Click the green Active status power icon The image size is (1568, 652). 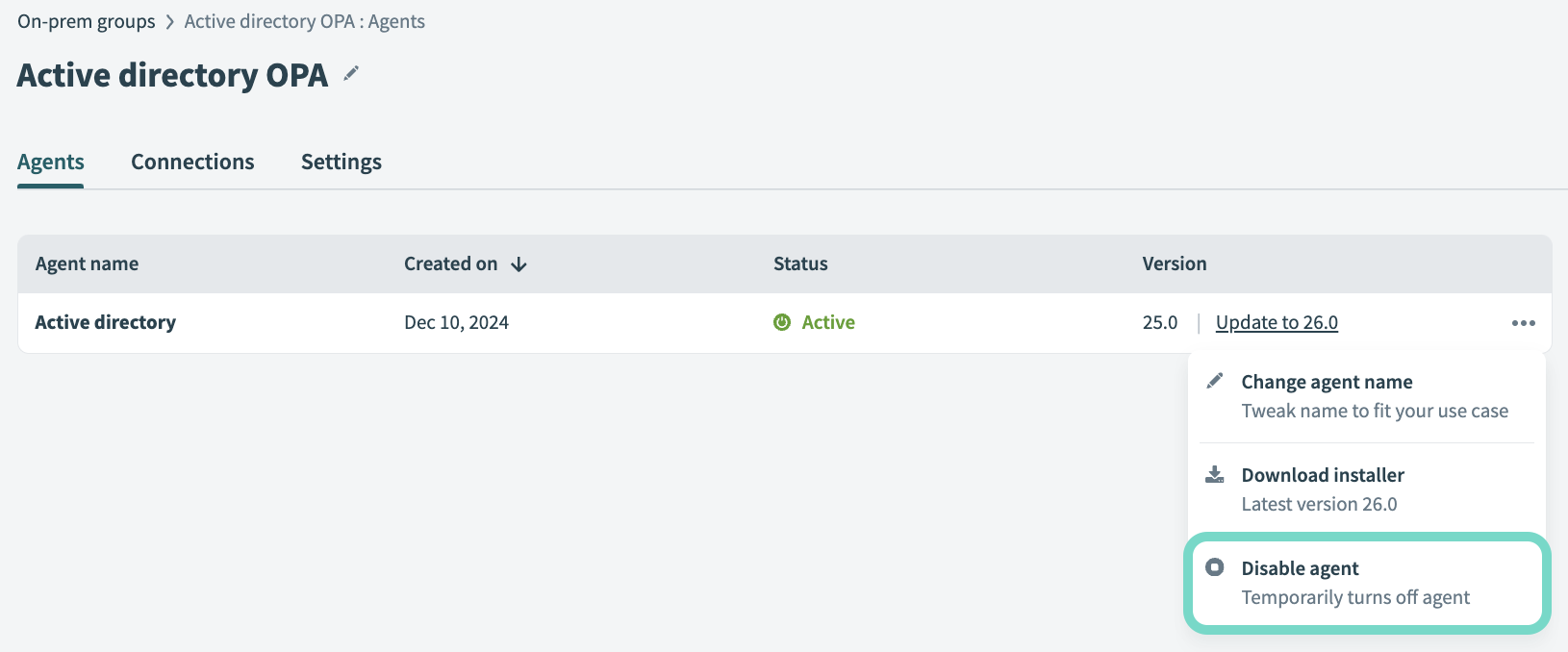tap(782, 322)
